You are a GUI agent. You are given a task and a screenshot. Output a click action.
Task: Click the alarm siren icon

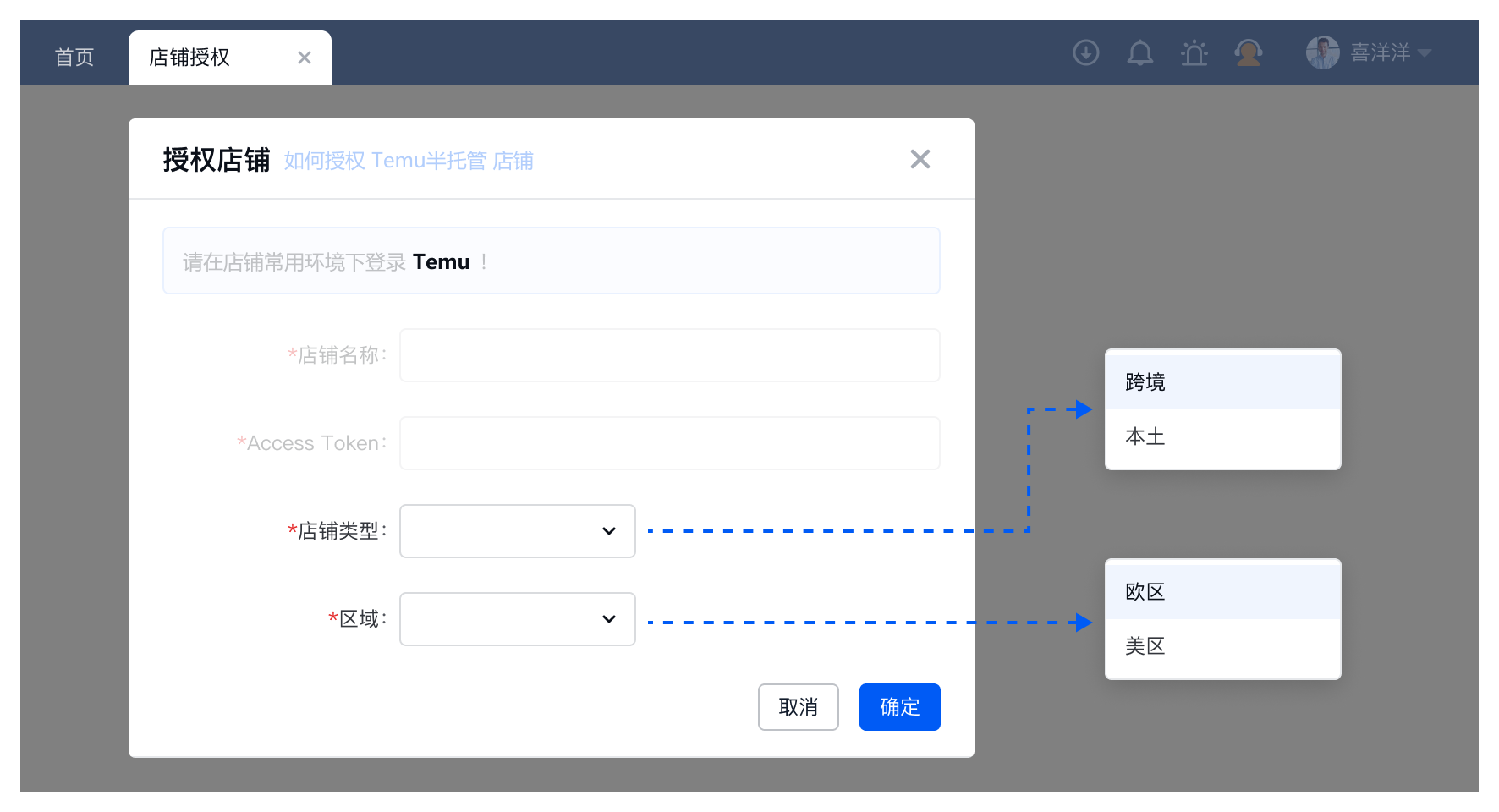pyautogui.click(x=1194, y=52)
